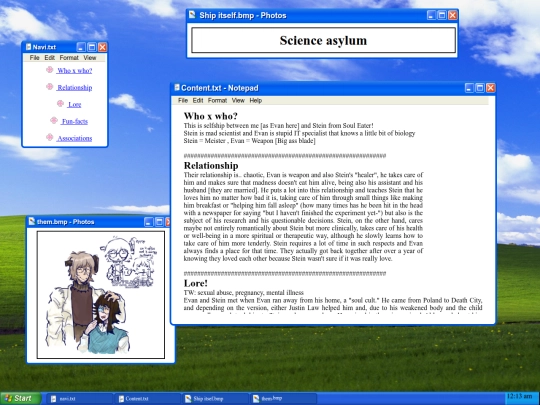Maximize the Content.txt Notepad window

point(480,88)
